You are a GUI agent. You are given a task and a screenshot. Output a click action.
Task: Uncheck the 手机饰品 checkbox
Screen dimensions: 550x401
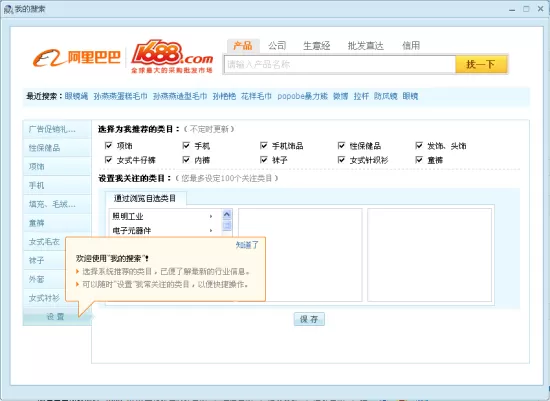(264, 145)
